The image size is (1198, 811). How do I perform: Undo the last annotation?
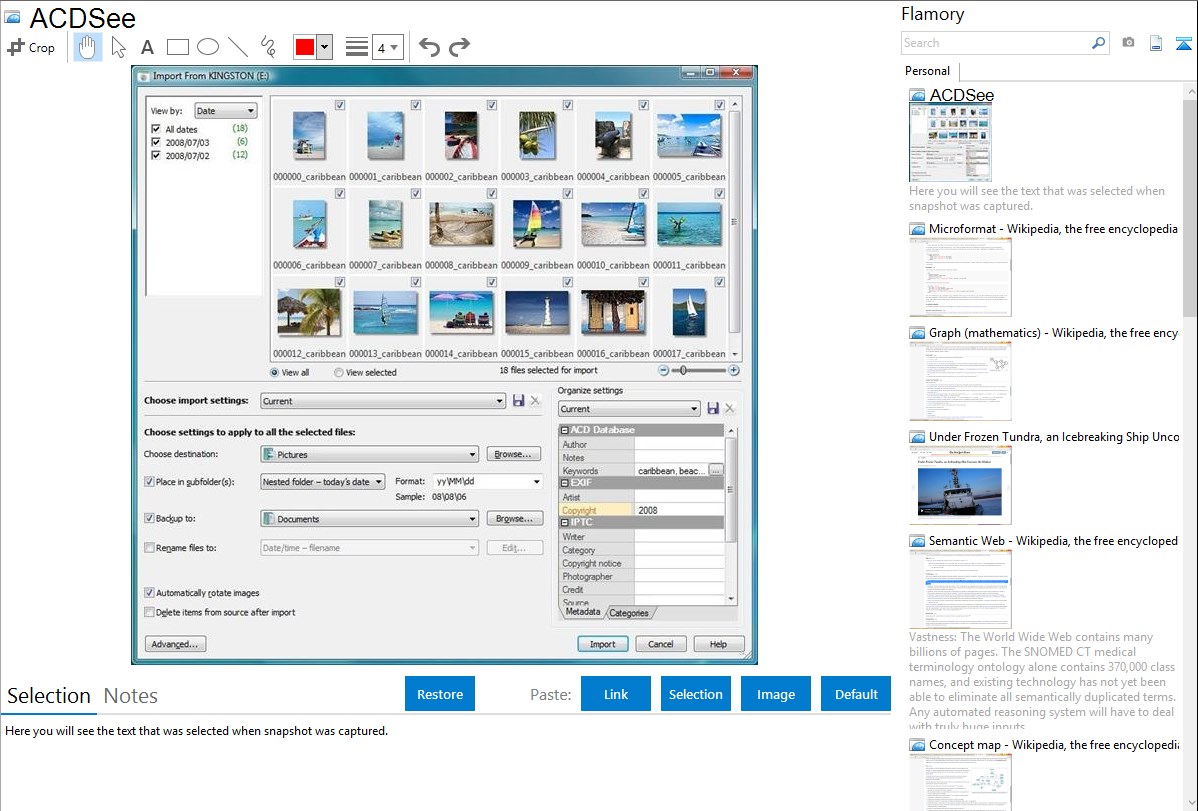click(x=429, y=47)
